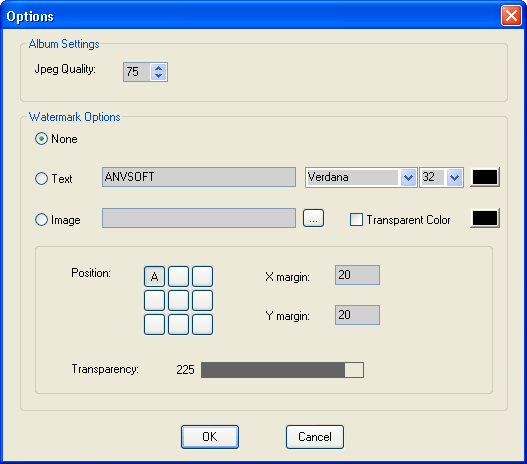The height and width of the screenshot is (464, 527).
Task: Click the Watermark Options heading
Action: [75, 117]
